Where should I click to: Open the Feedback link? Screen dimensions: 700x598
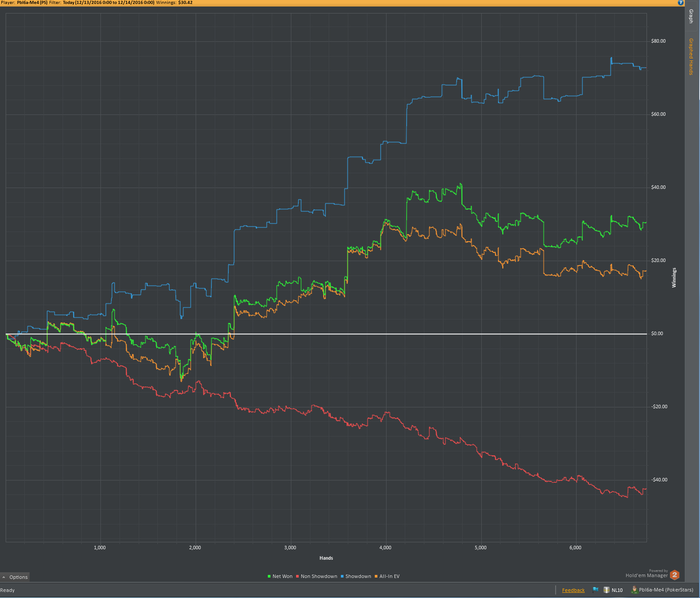573,590
